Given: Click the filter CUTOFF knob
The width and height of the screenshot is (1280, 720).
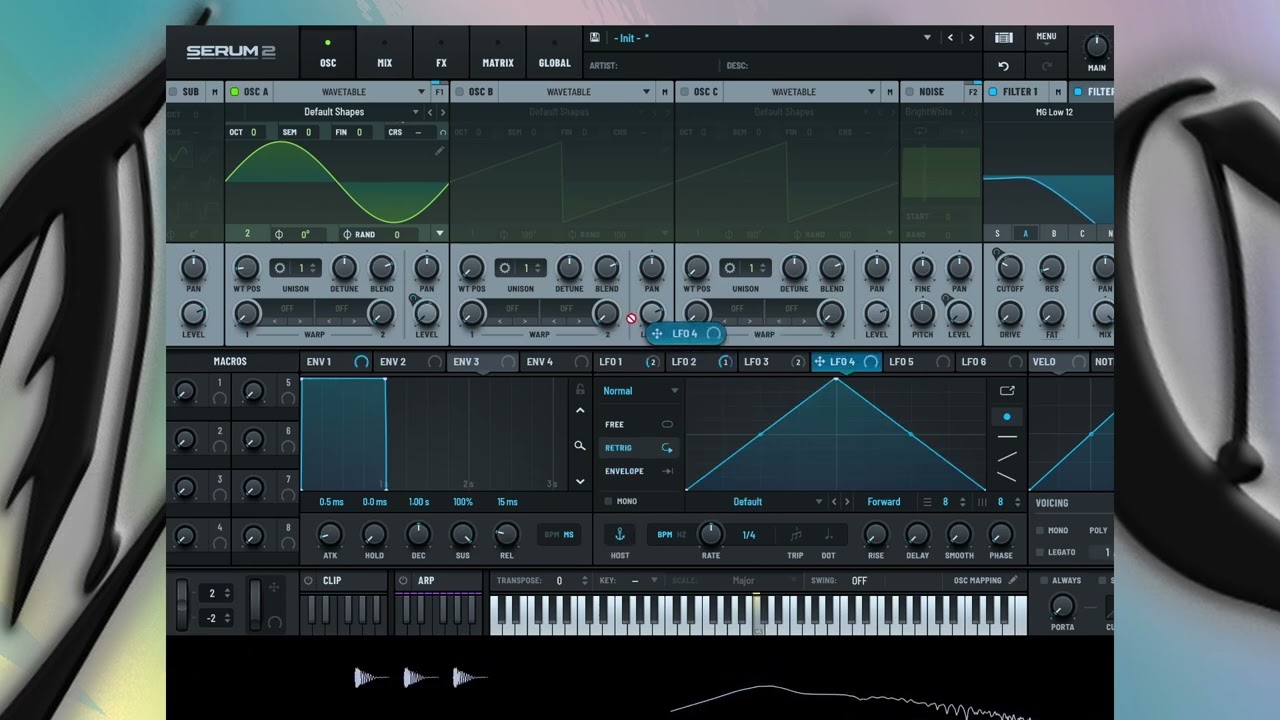Looking at the screenshot, I should point(1010,267).
